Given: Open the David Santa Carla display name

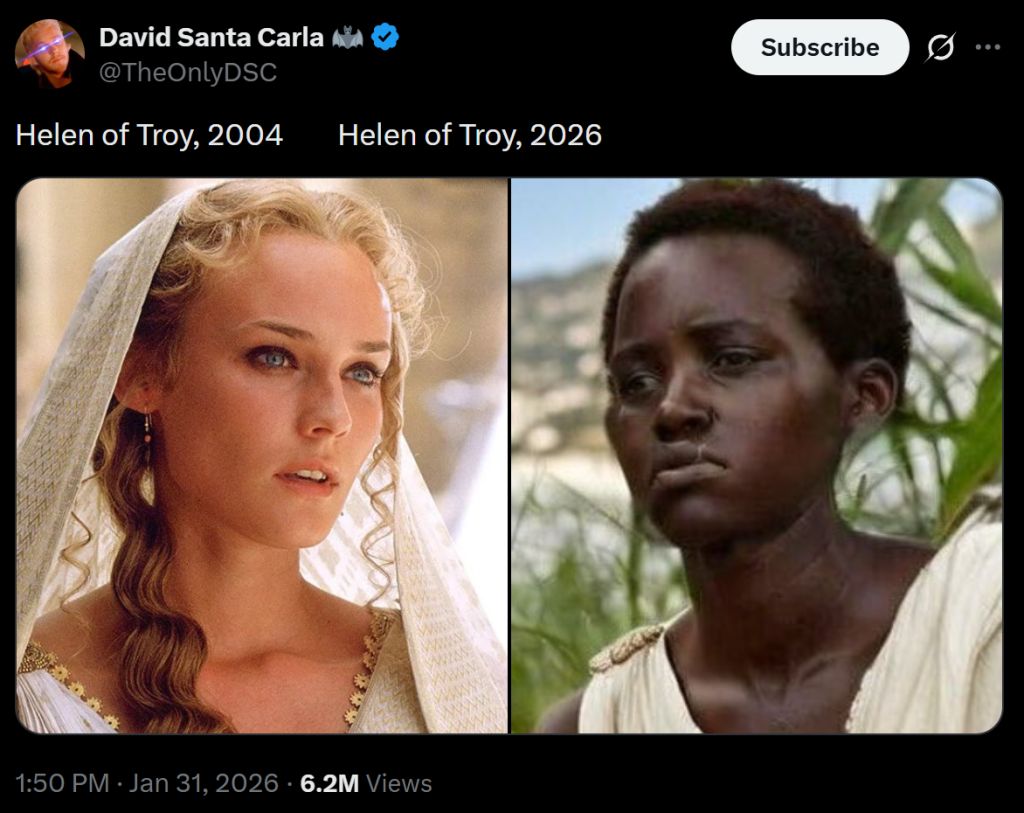Looking at the screenshot, I should click(x=211, y=37).
